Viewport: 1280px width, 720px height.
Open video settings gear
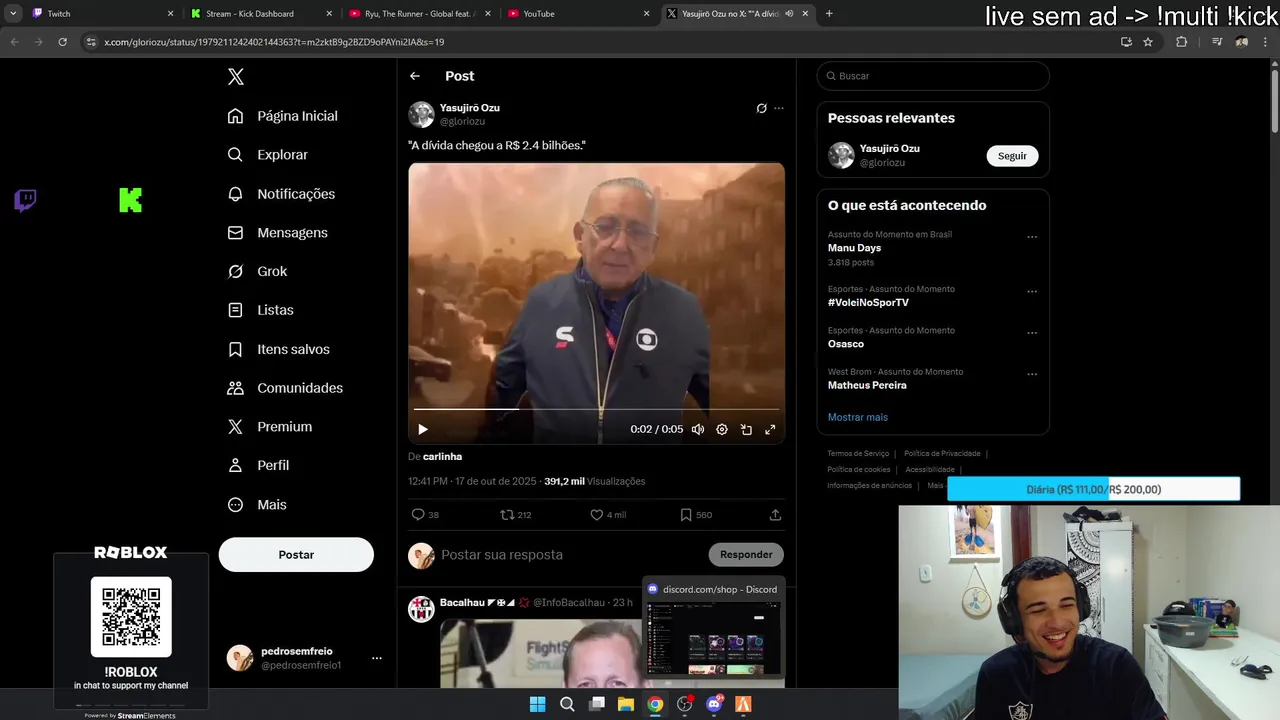pyautogui.click(x=722, y=429)
